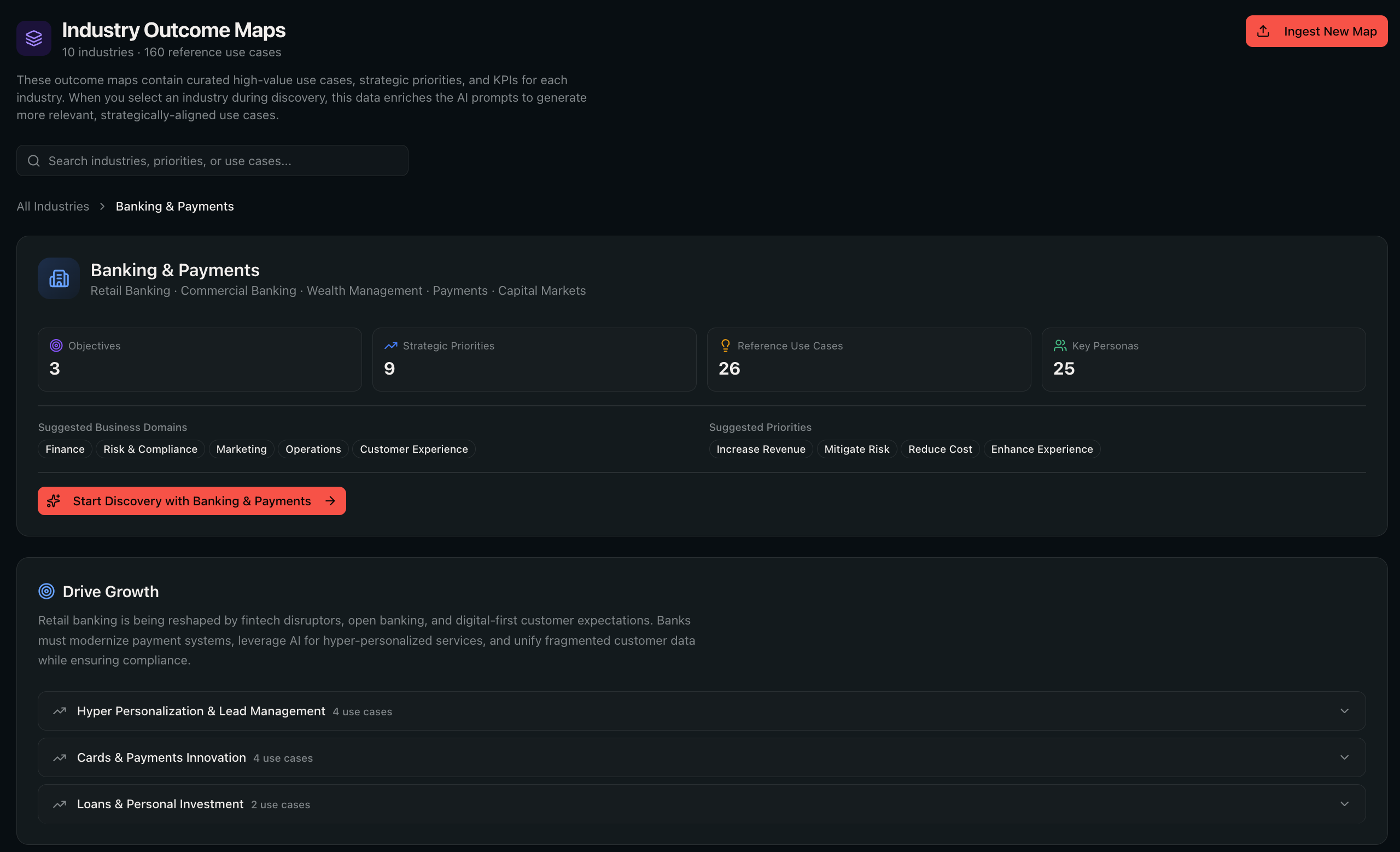Select the Risk & Compliance domain chip

(150, 450)
